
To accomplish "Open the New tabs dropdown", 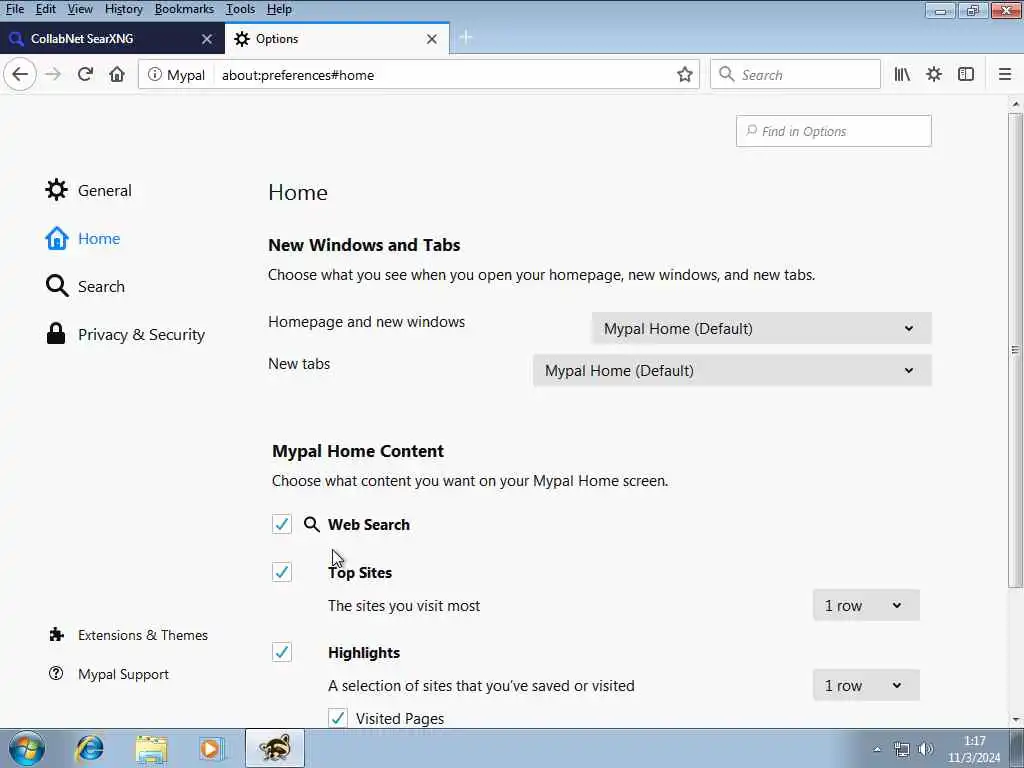I will [x=732, y=370].
